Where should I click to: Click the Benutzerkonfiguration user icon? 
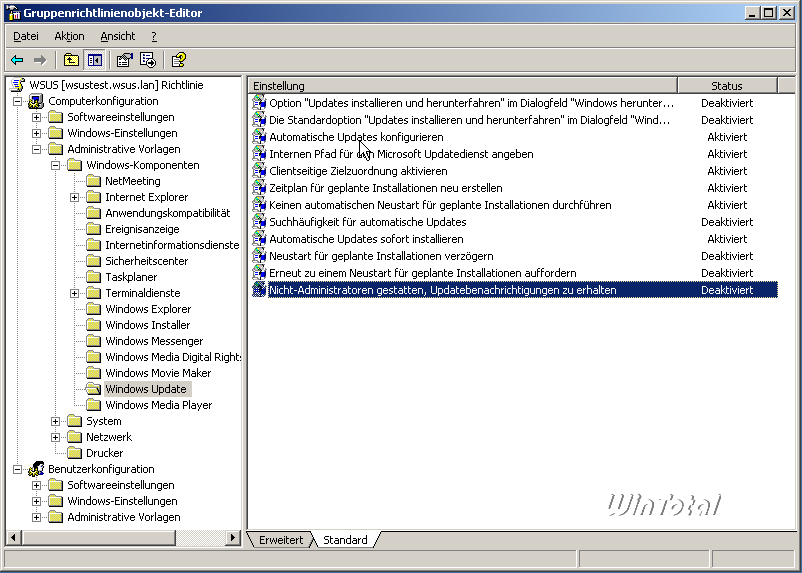tap(36, 469)
